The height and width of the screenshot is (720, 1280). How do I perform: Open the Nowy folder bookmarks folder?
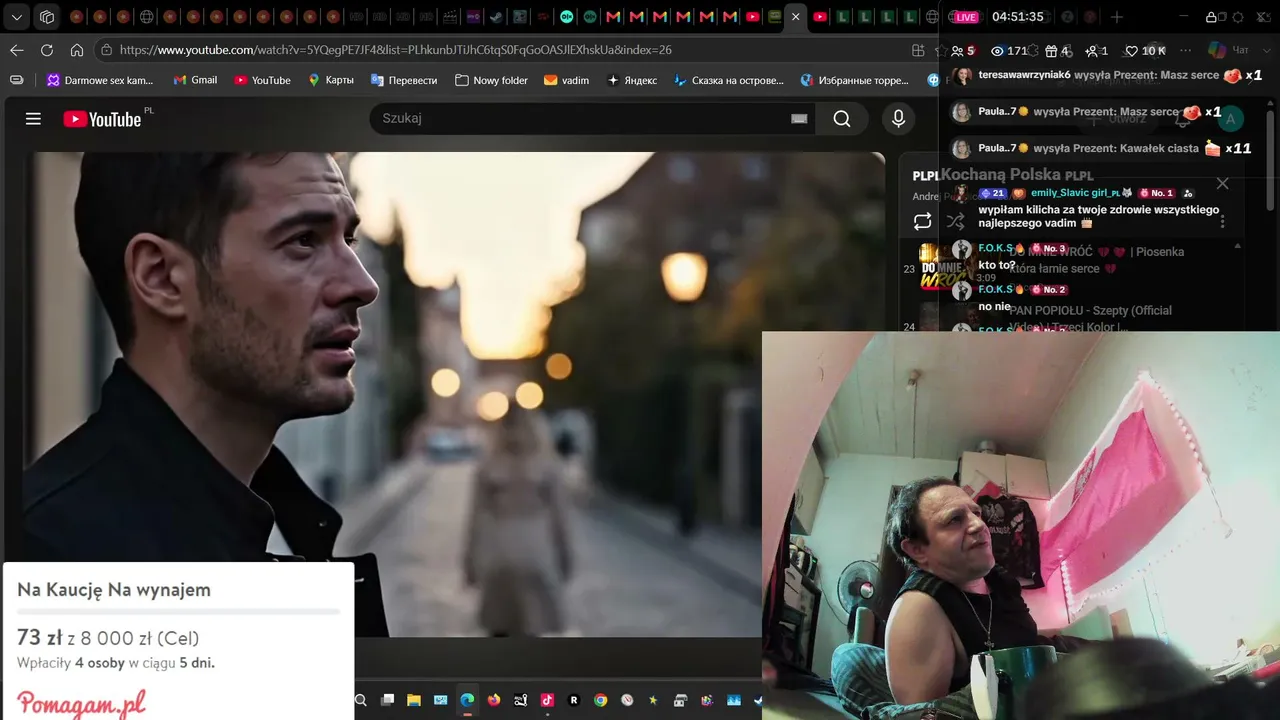[x=491, y=80]
